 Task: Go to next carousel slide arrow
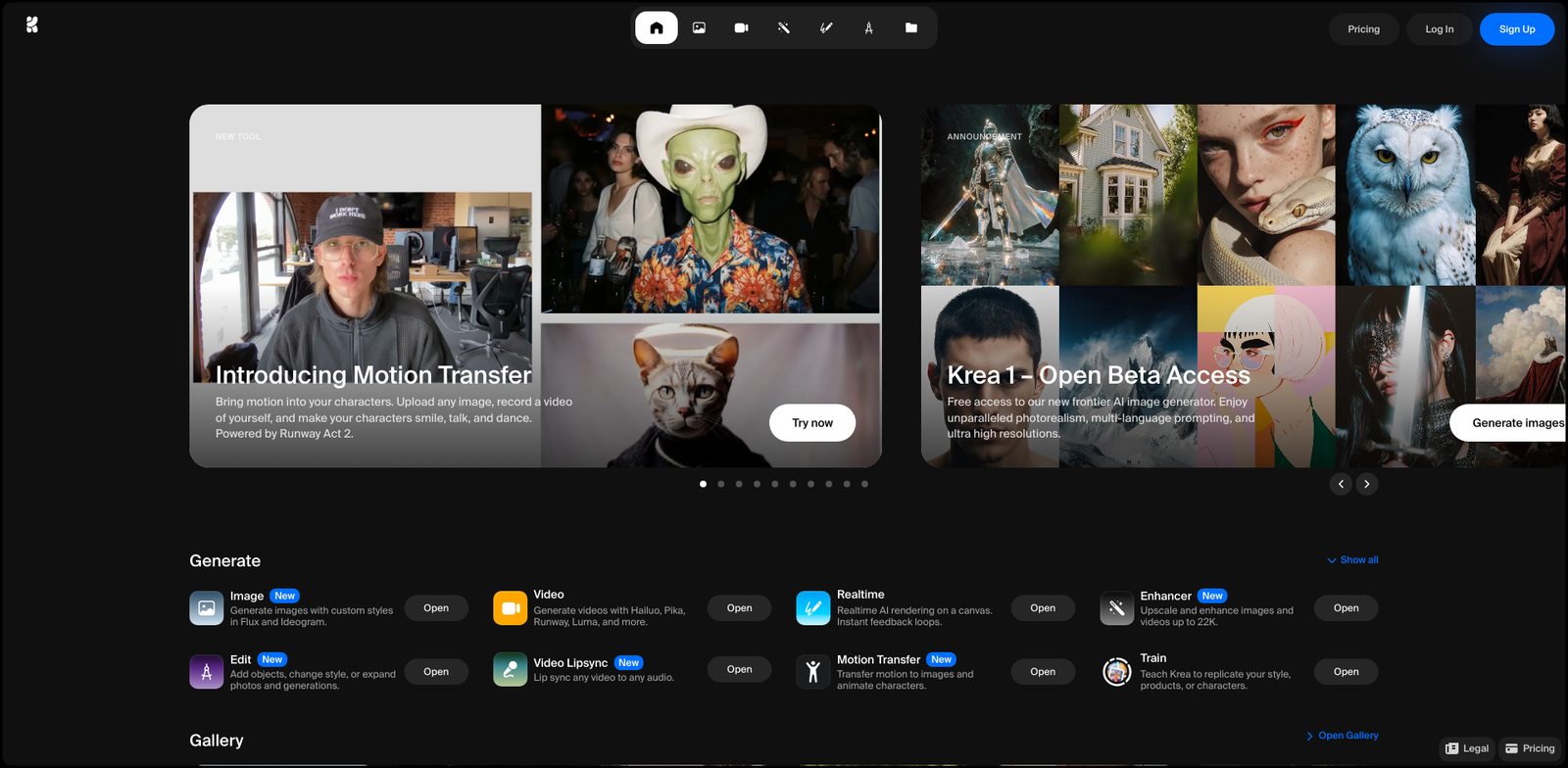point(1367,484)
